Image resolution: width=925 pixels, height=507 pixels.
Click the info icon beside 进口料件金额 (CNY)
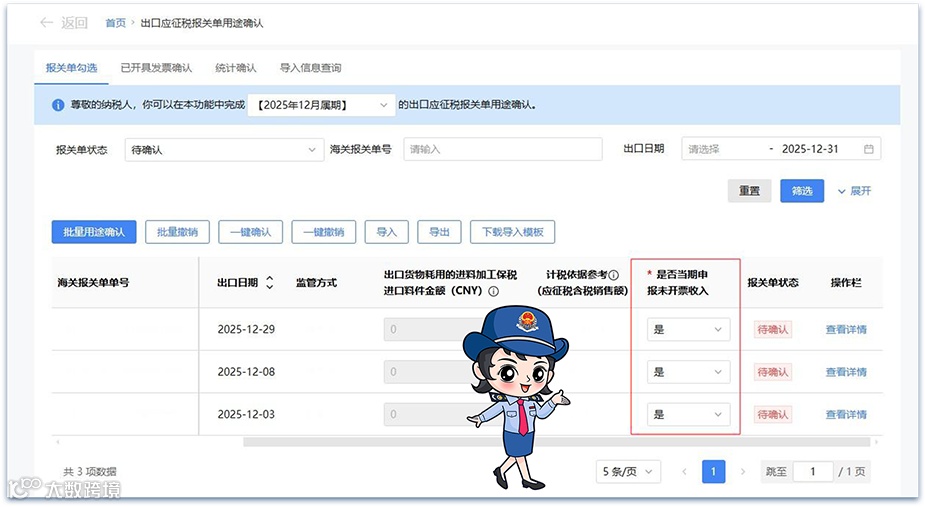coord(494,291)
